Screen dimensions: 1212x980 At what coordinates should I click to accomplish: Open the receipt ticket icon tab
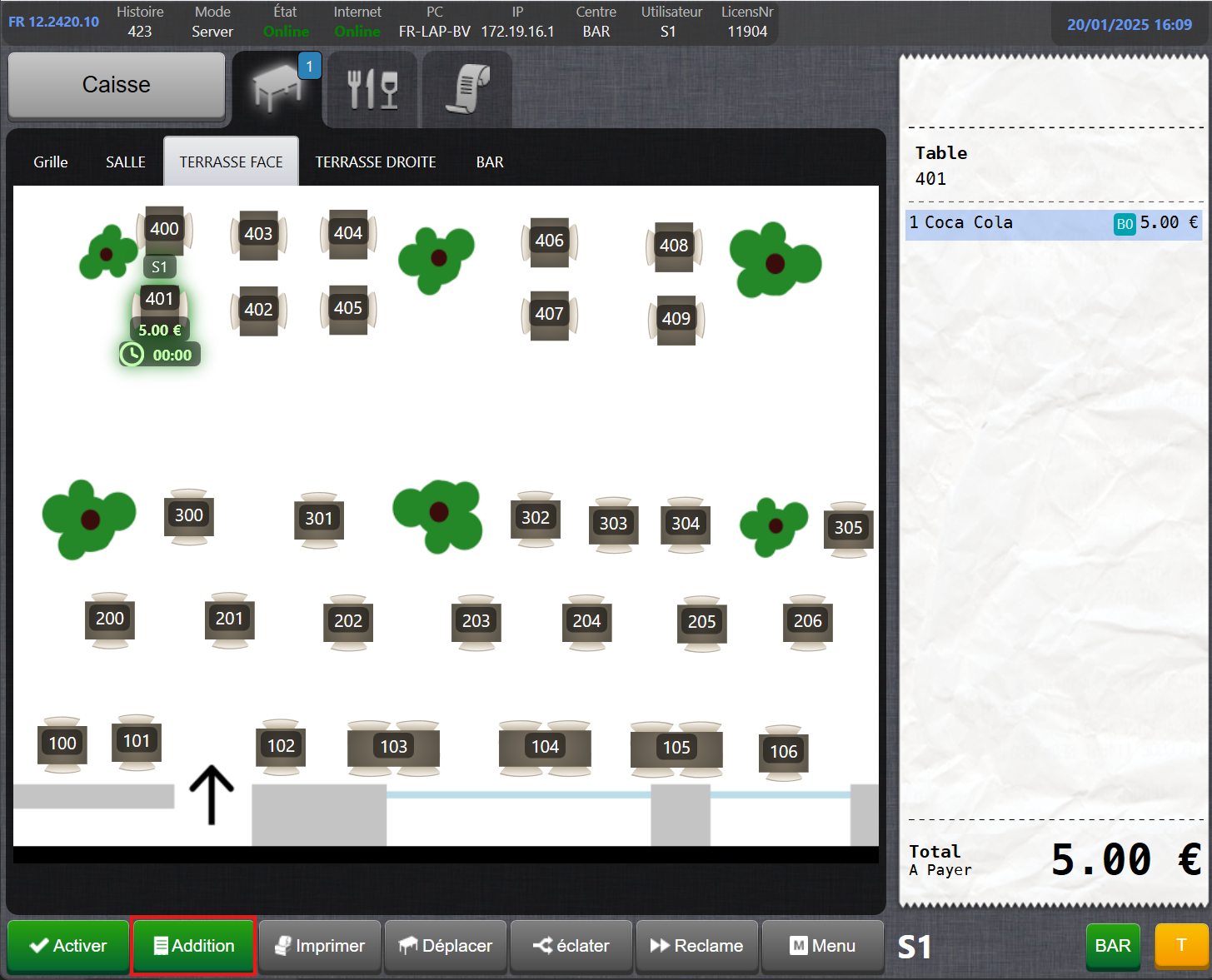(x=467, y=89)
